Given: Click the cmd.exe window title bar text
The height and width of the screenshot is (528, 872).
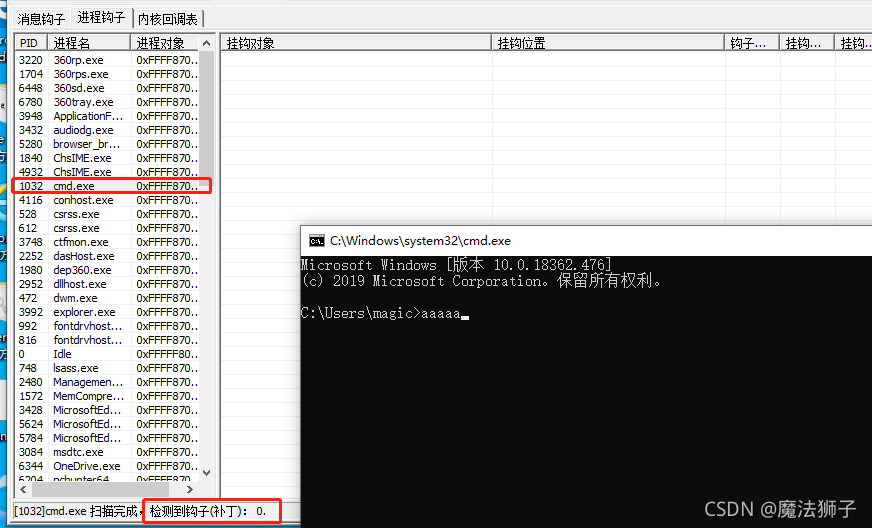Looking at the screenshot, I should (420, 241).
